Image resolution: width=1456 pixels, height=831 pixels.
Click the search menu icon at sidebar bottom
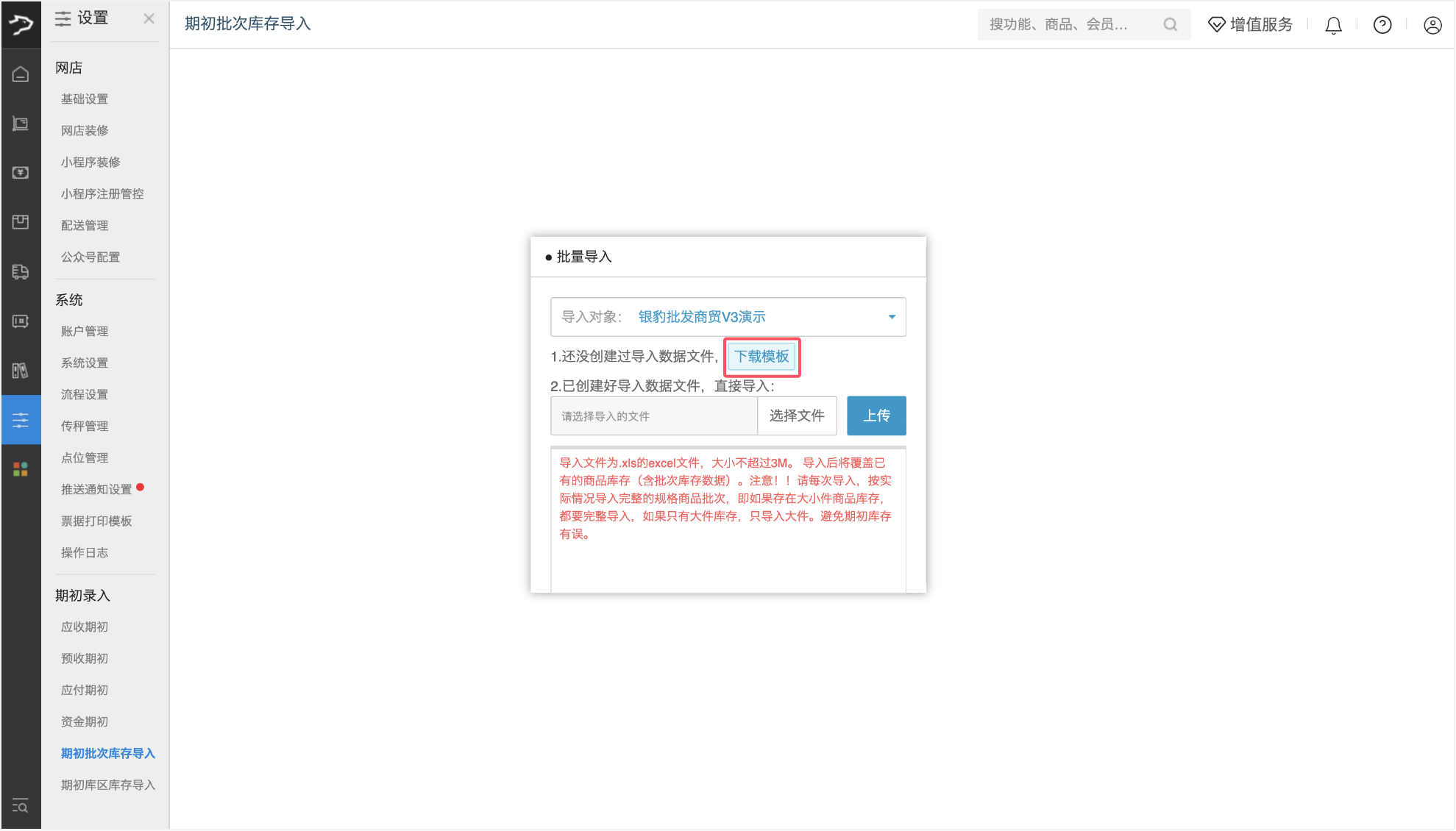21,807
